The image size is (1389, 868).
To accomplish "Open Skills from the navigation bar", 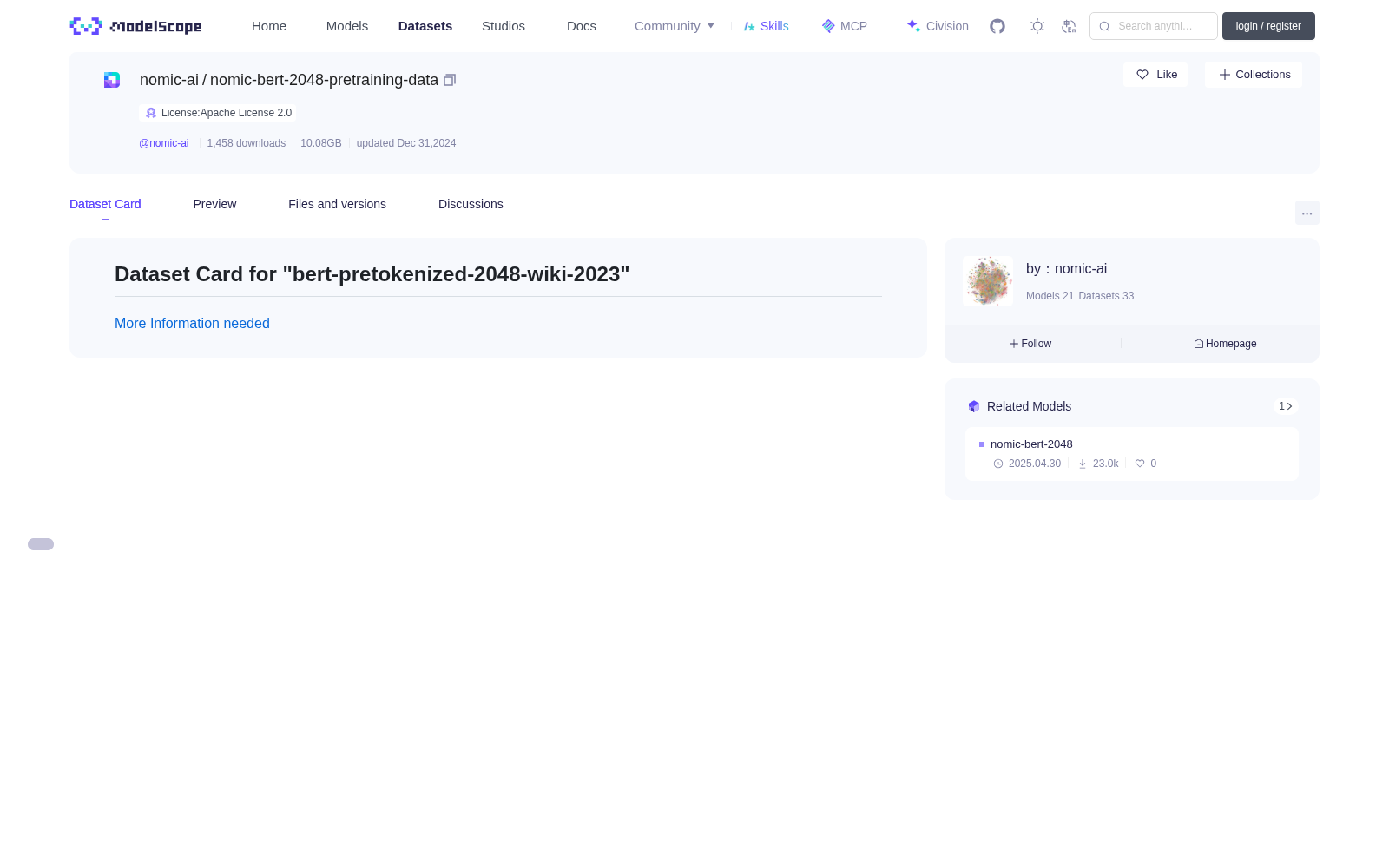I will pos(767,26).
